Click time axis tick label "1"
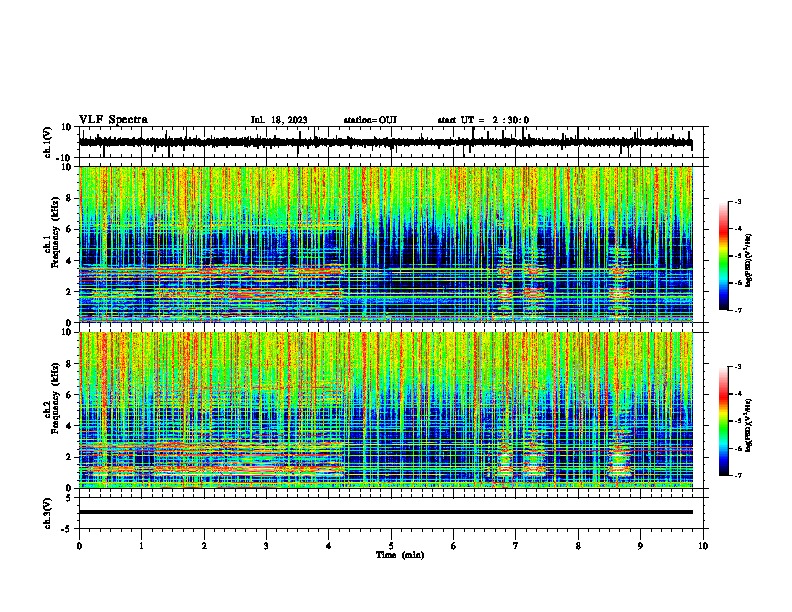Image resolution: width=792 pixels, height=612 pixels. pyautogui.click(x=141, y=546)
